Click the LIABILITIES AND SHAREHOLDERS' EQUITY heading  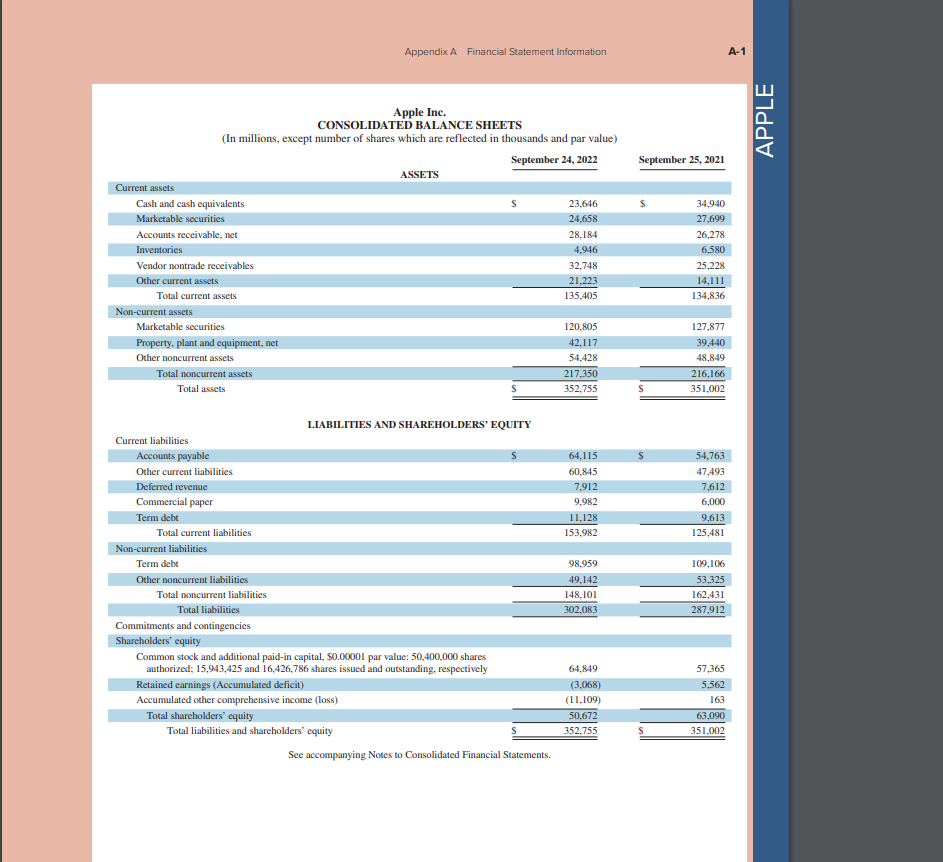(419, 424)
